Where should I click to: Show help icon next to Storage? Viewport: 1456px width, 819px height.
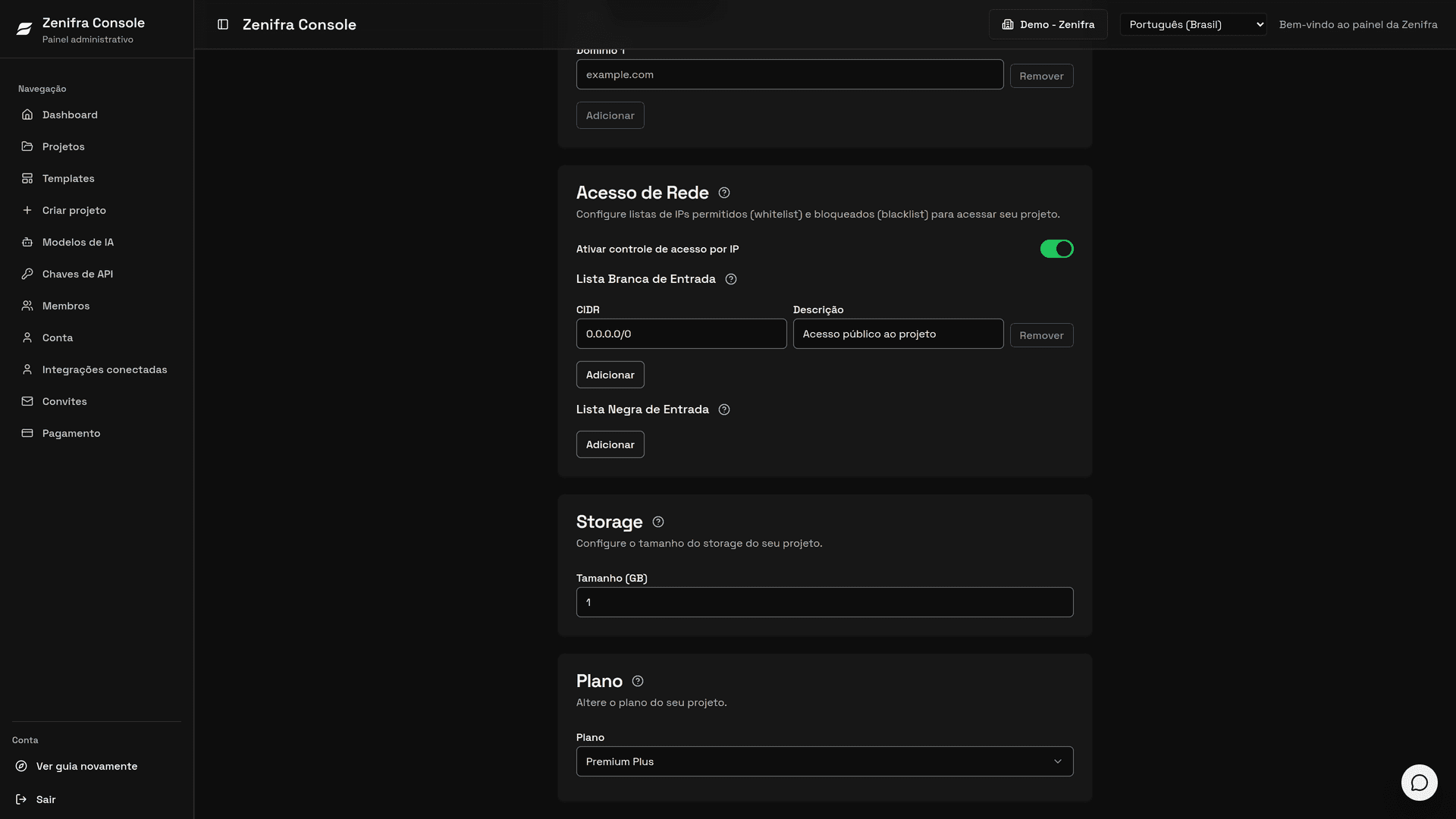[658, 522]
